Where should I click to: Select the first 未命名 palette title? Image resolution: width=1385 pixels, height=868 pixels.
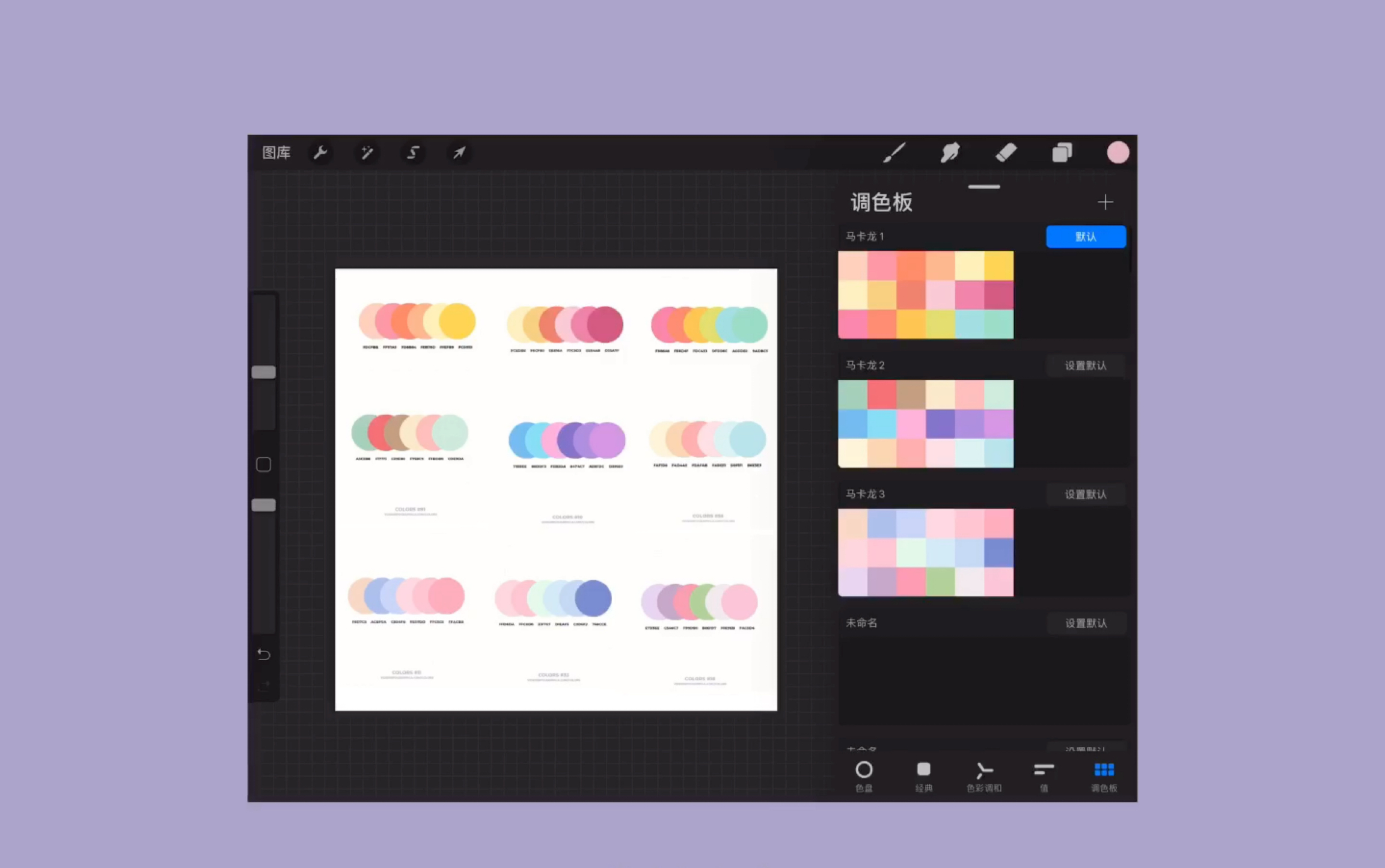click(x=861, y=623)
